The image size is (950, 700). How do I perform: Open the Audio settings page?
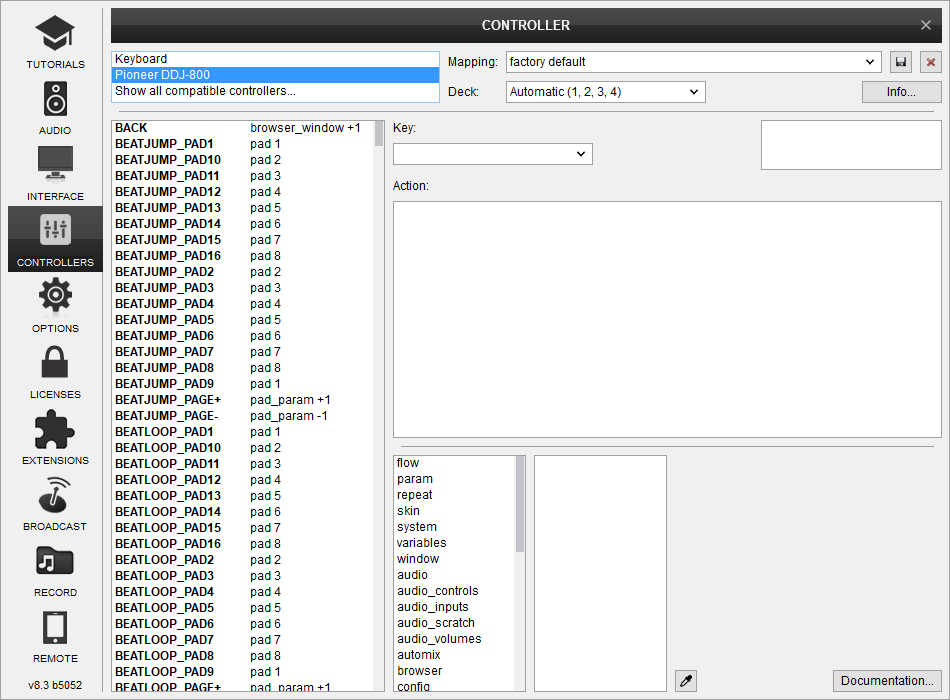click(x=55, y=108)
